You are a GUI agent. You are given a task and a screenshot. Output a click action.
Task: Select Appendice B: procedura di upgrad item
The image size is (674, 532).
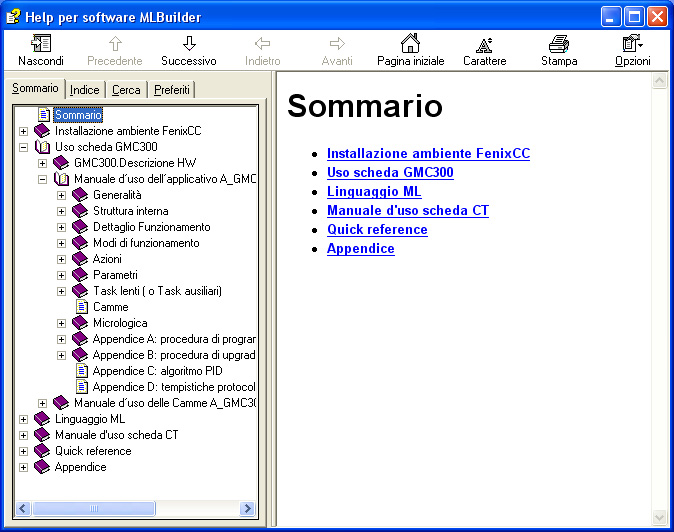174,355
